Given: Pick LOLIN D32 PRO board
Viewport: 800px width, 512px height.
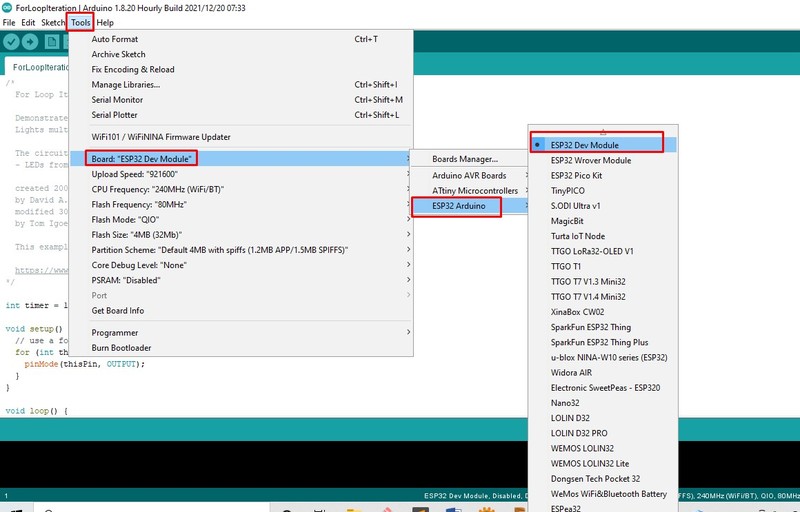Looking at the screenshot, I should (x=603, y=433).
